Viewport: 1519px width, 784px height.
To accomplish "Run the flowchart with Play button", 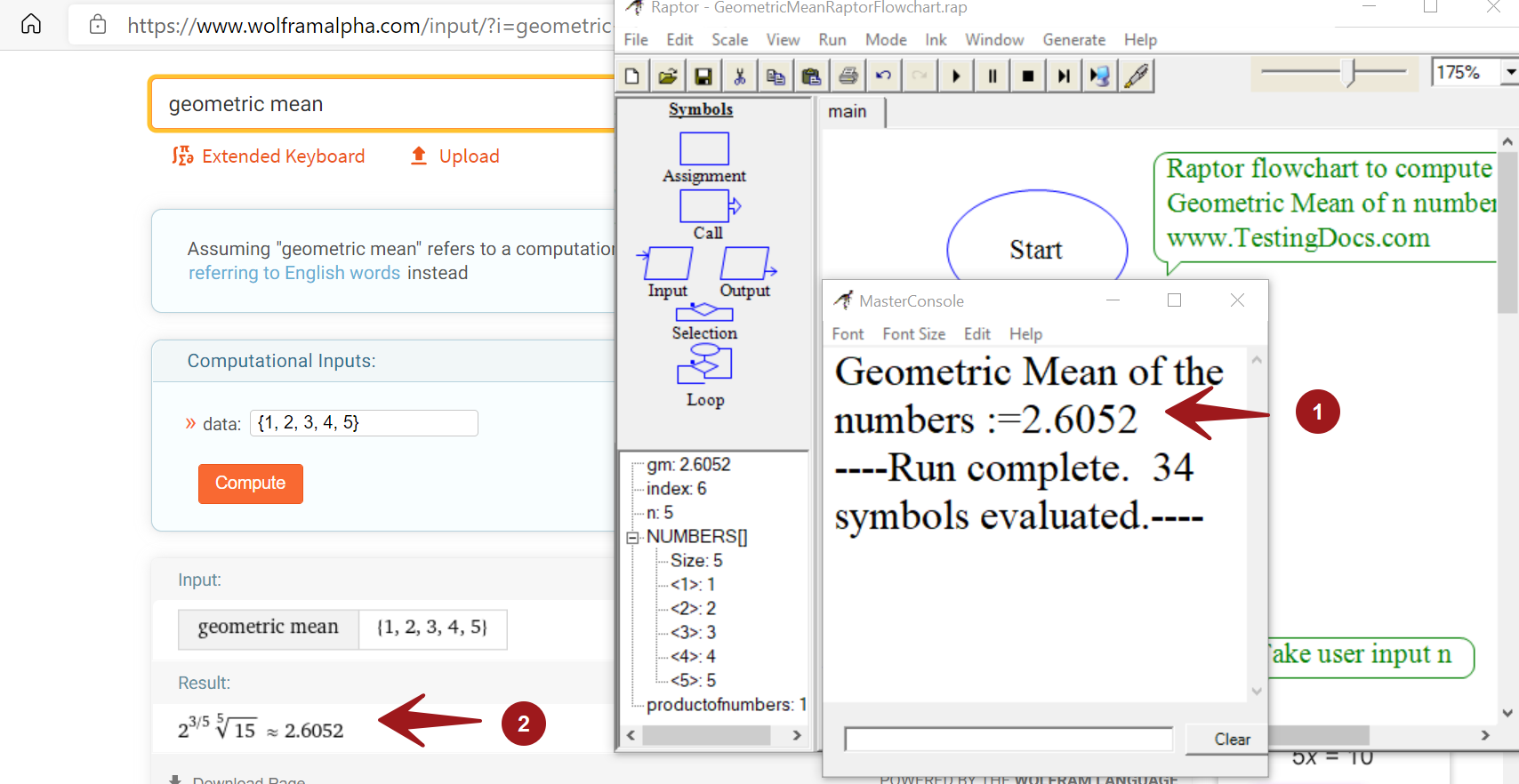I will click(x=956, y=76).
